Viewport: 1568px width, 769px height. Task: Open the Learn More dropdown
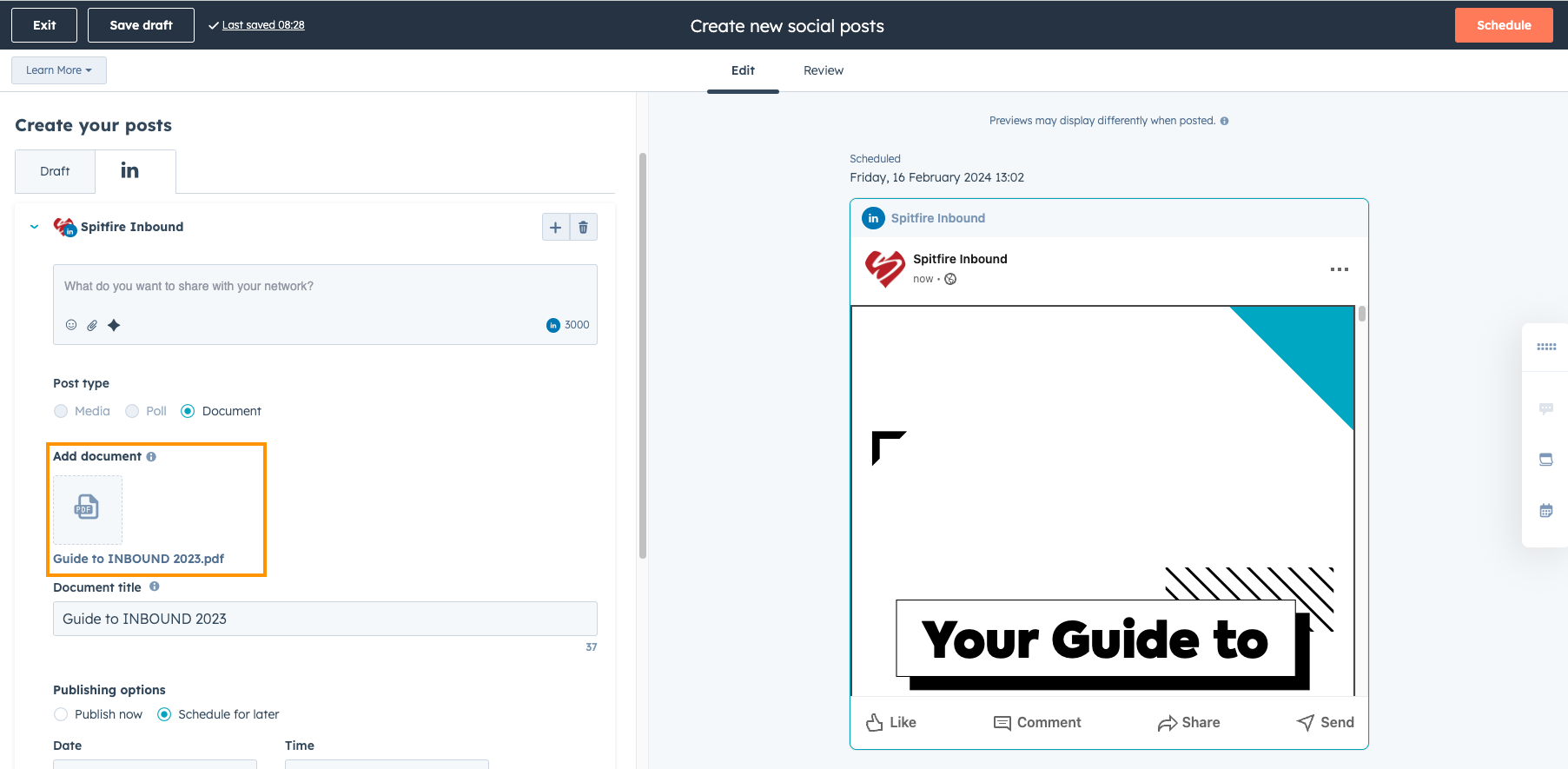(59, 70)
